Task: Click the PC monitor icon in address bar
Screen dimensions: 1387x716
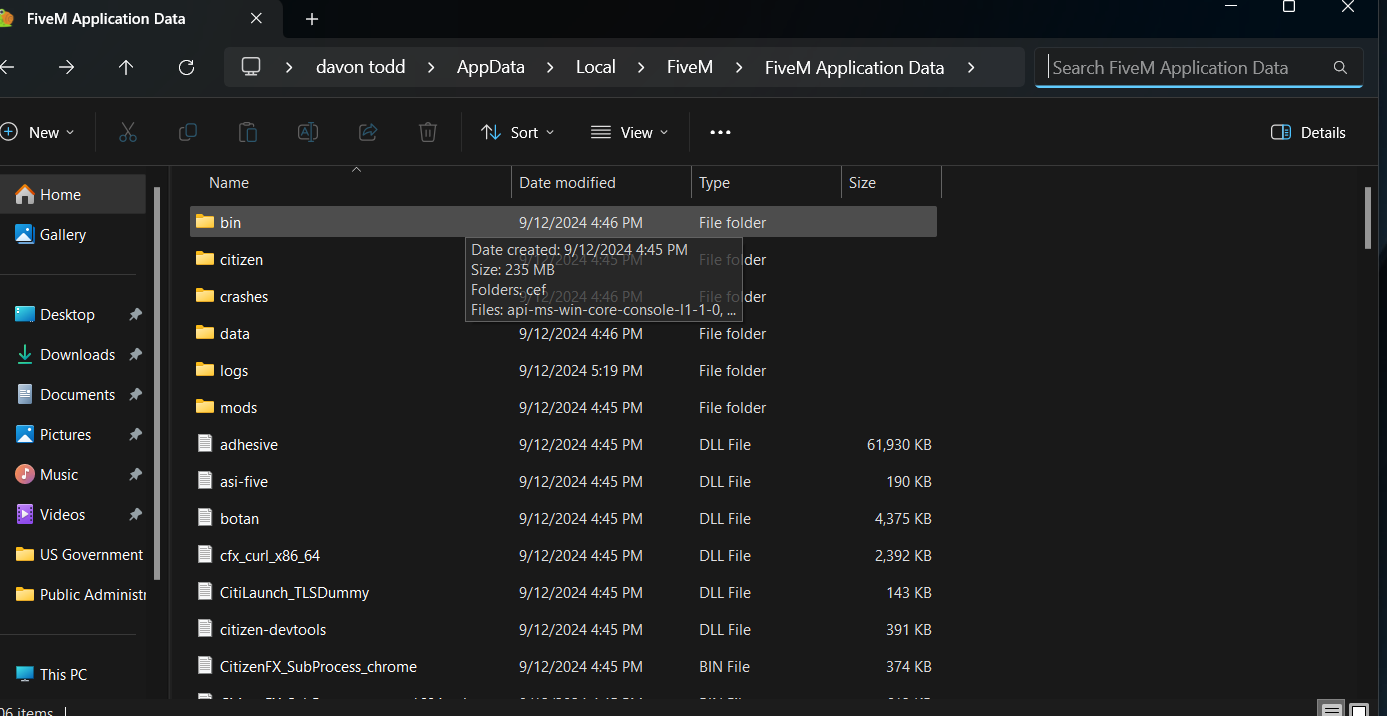Action: pos(251,67)
